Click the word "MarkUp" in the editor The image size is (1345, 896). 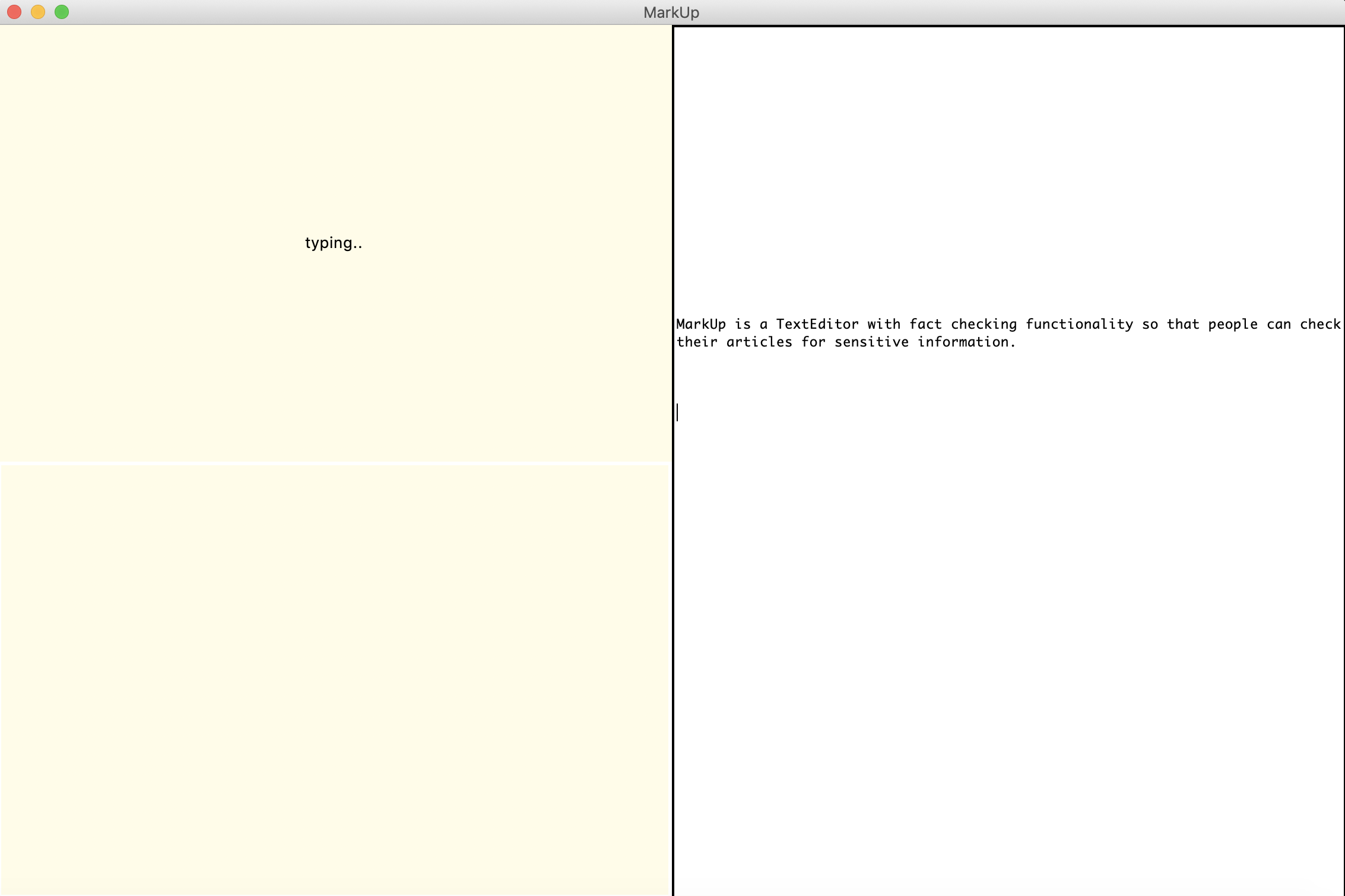(x=700, y=324)
